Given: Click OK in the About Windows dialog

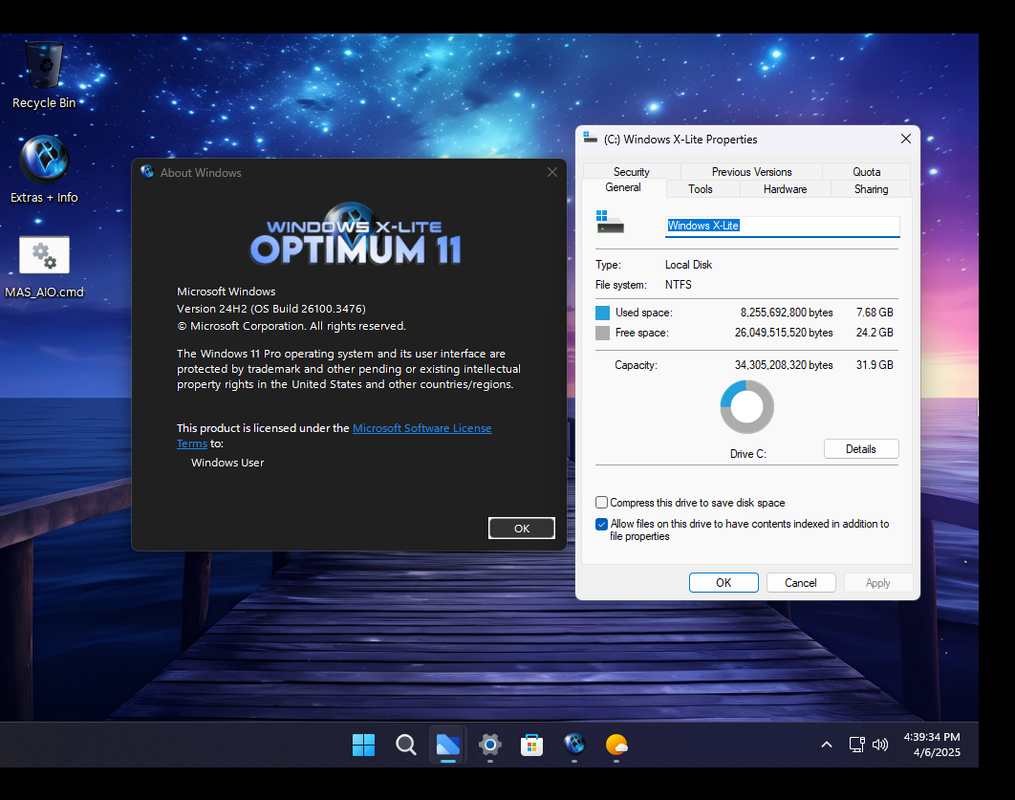Looking at the screenshot, I should tap(522, 528).
